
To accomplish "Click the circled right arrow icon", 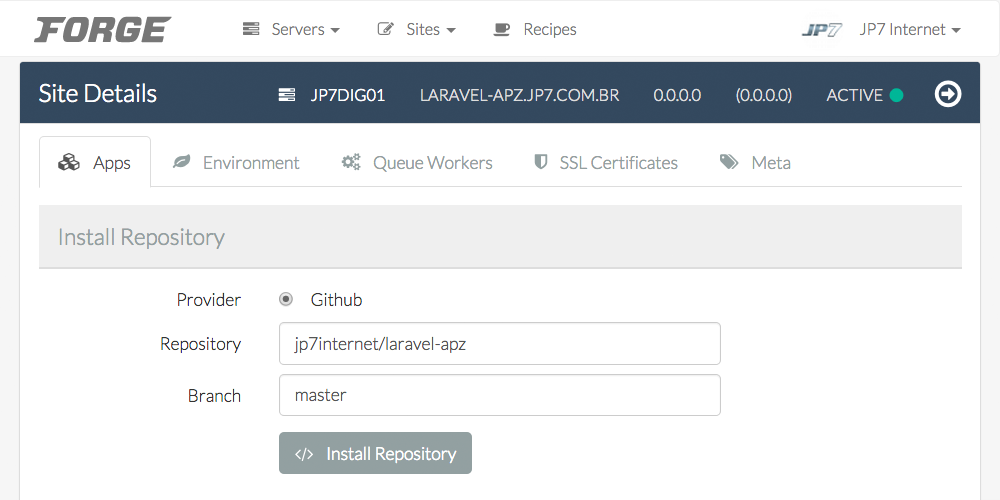I will (948, 94).
